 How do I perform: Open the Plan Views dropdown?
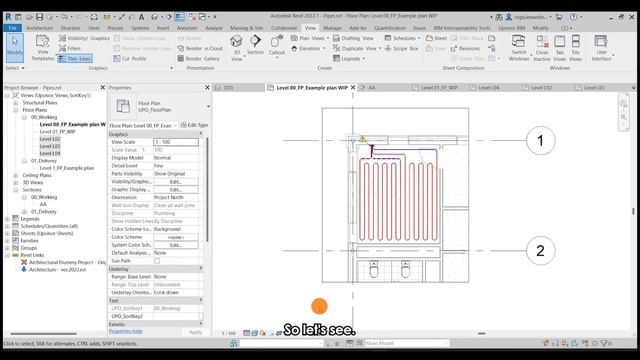point(309,38)
